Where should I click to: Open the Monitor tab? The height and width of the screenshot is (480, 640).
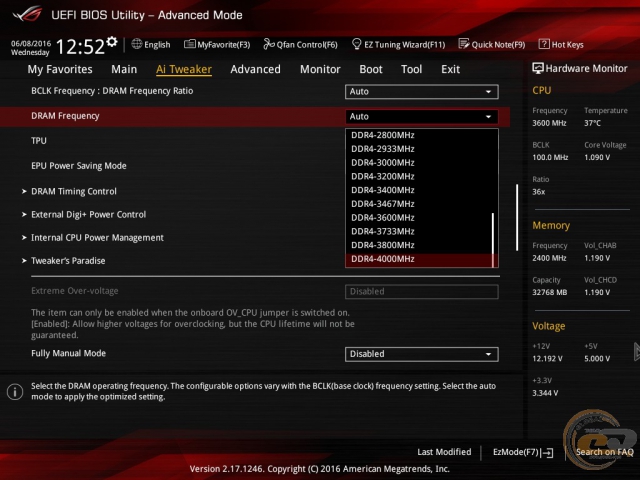pyautogui.click(x=320, y=69)
